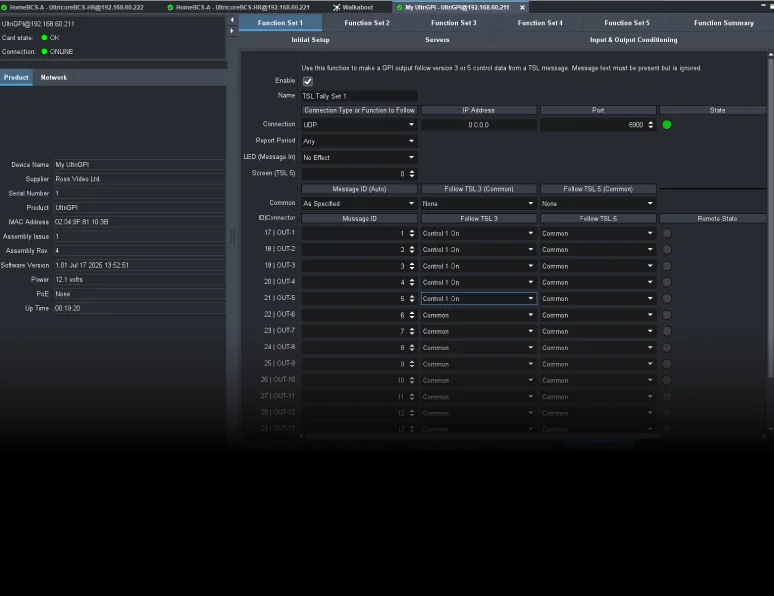Screen dimensions: 774x596
Task: Switch to HomeBCS-A 192.168.60.221 tab
Action: click(243, 7)
